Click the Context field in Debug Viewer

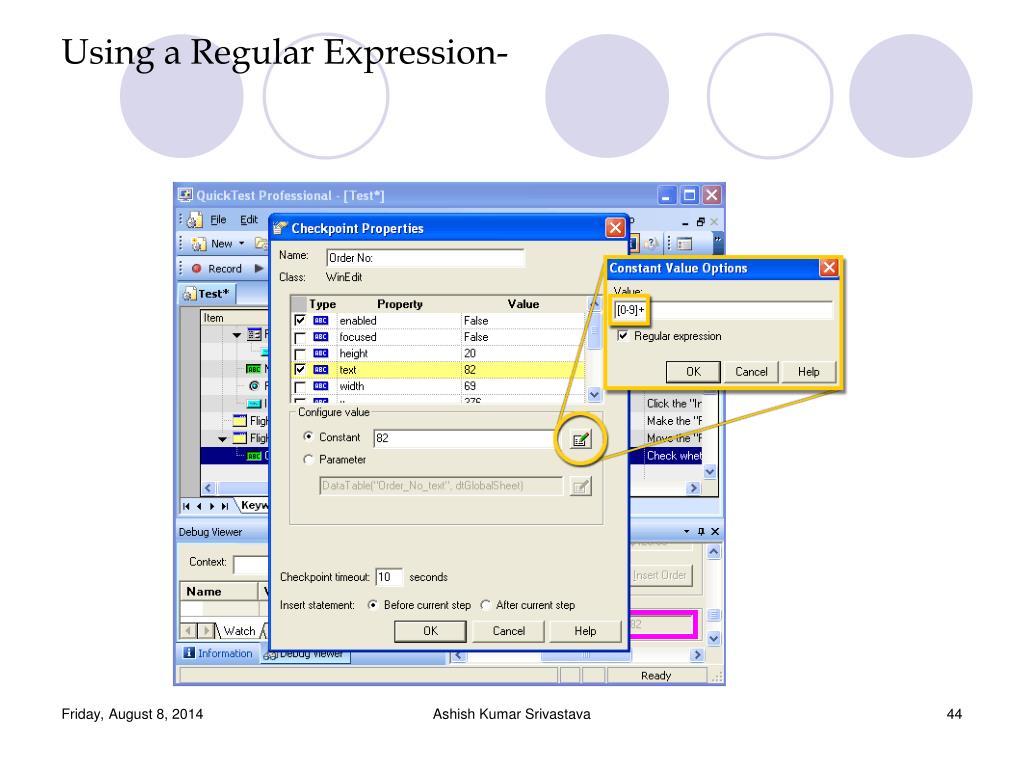pyautogui.click(x=251, y=564)
